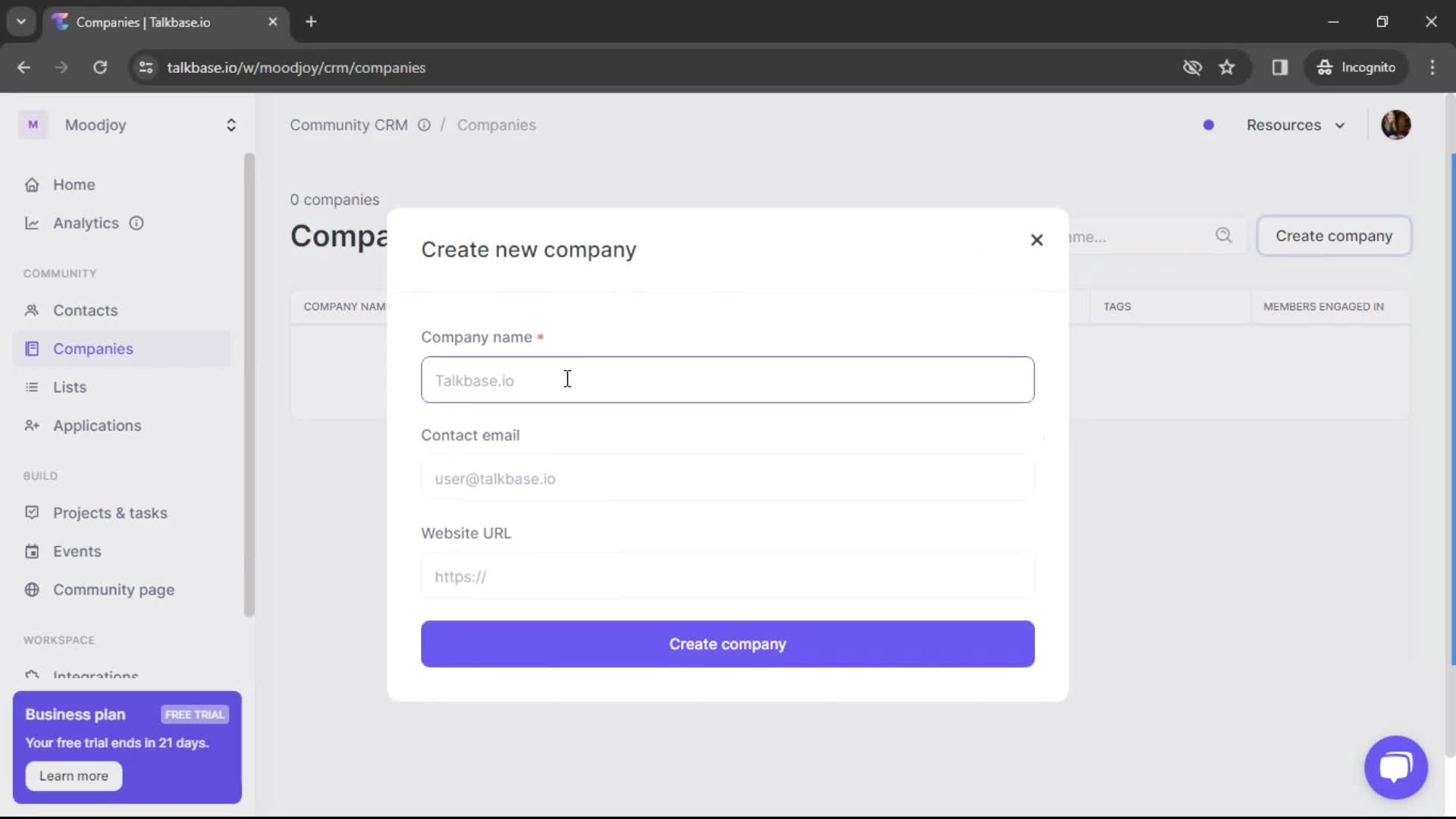
Task: Click the workspace switcher chevron
Action: (231, 124)
